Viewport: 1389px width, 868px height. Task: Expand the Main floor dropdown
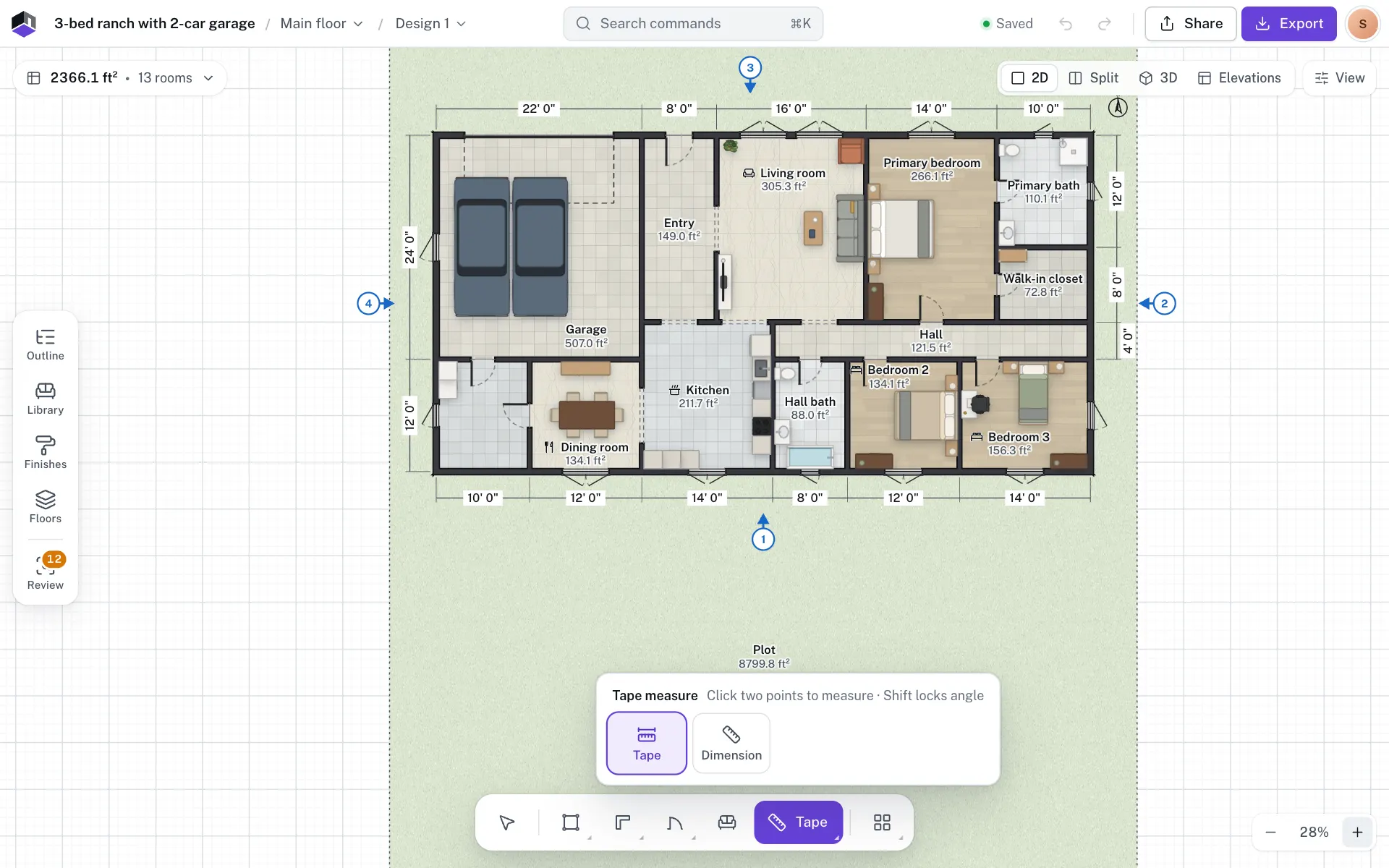click(321, 24)
